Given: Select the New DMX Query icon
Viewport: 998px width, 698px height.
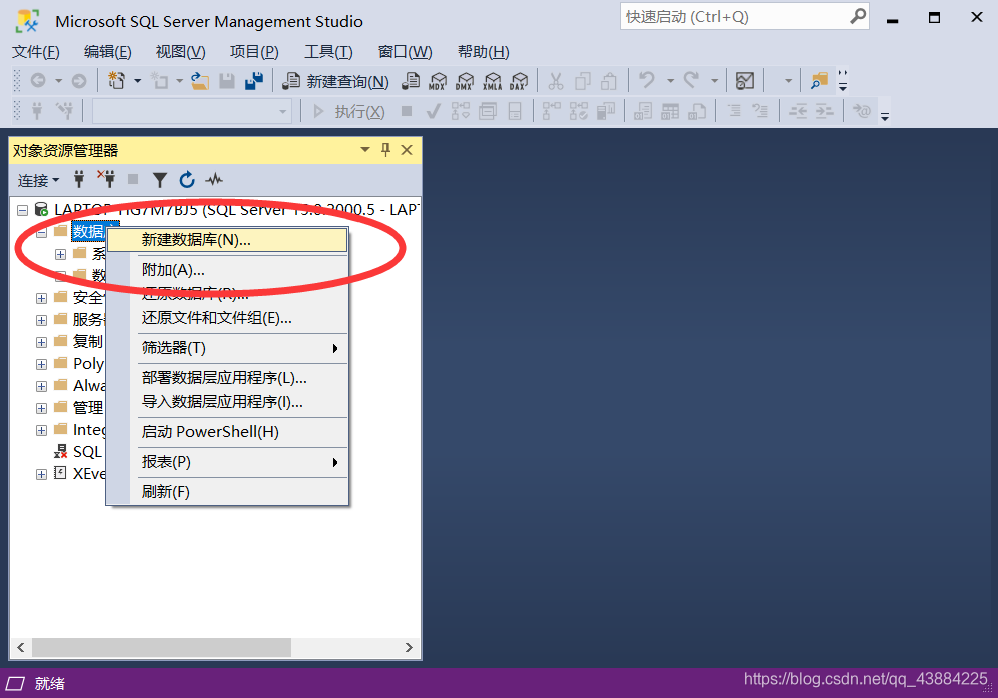Looking at the screenshot, I should (465, 80).
